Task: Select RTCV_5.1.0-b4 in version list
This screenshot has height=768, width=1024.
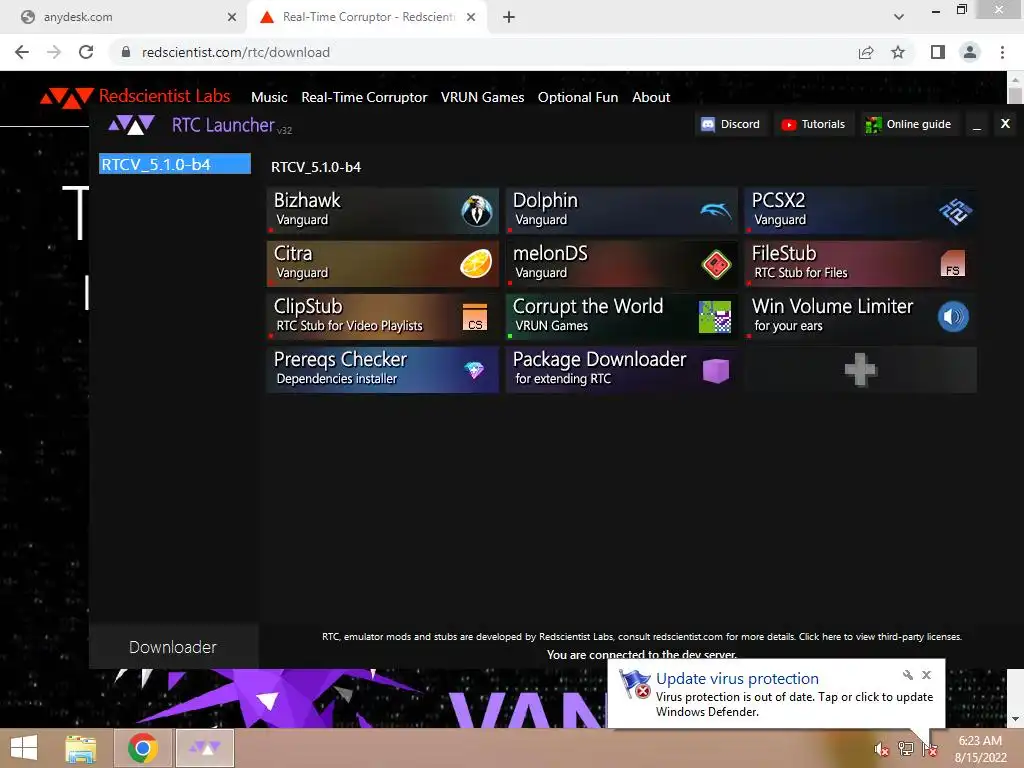Action: (x=174, y=164)
